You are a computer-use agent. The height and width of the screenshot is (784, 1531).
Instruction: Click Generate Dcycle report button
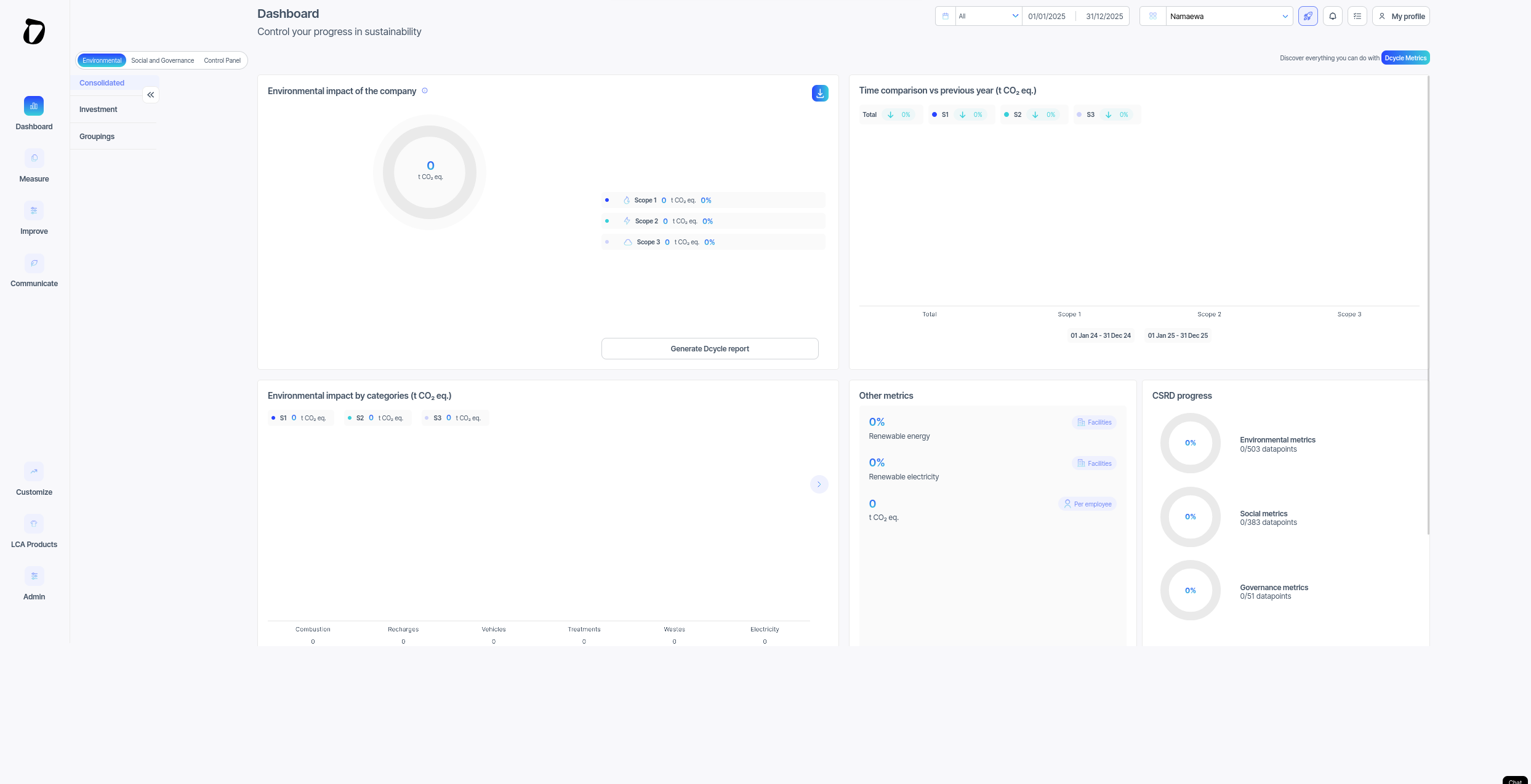[x=710, y=349]
